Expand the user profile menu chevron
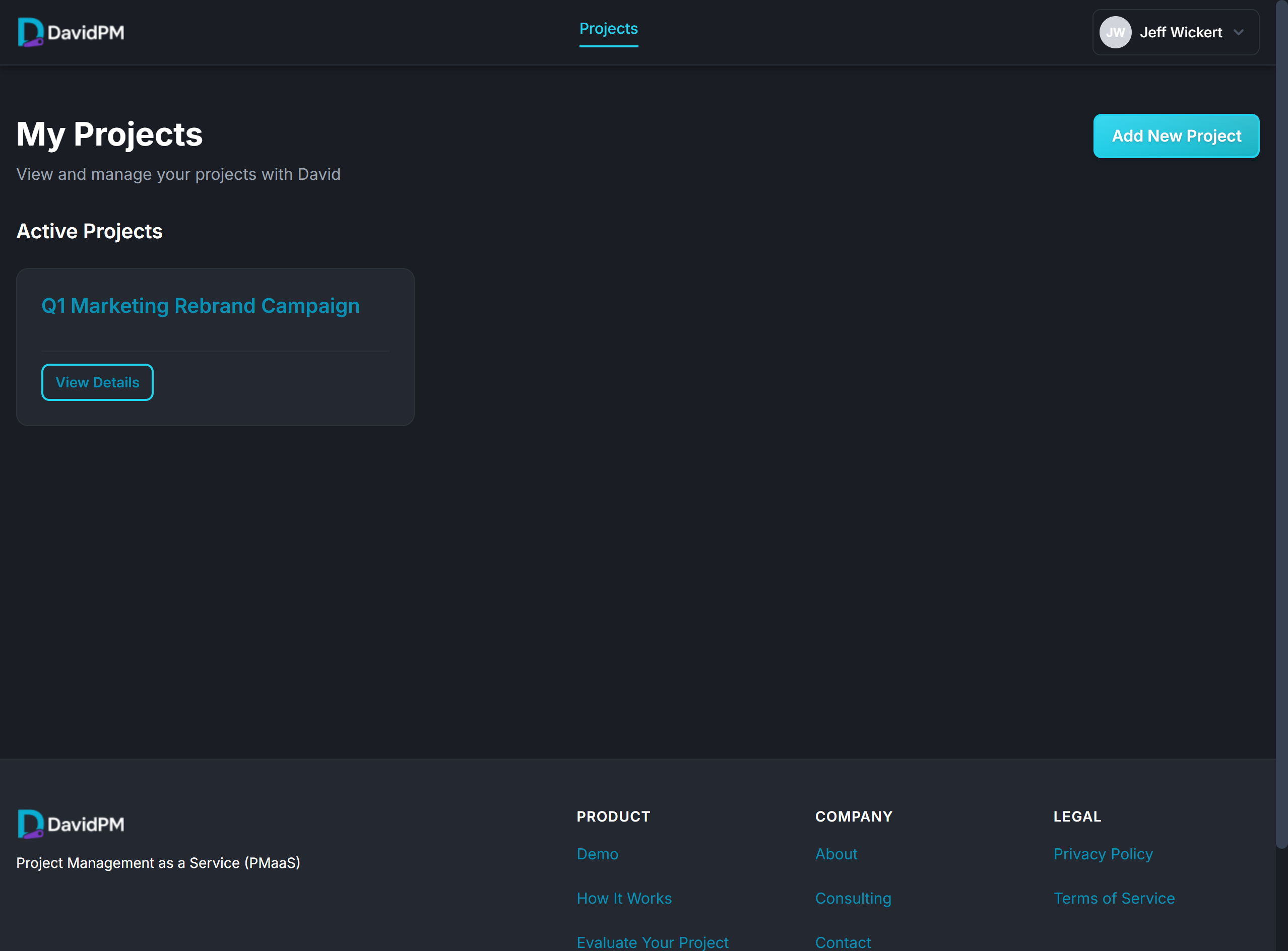The height and width of the screenshot is (951, 1288). (x=1239, y=33)
